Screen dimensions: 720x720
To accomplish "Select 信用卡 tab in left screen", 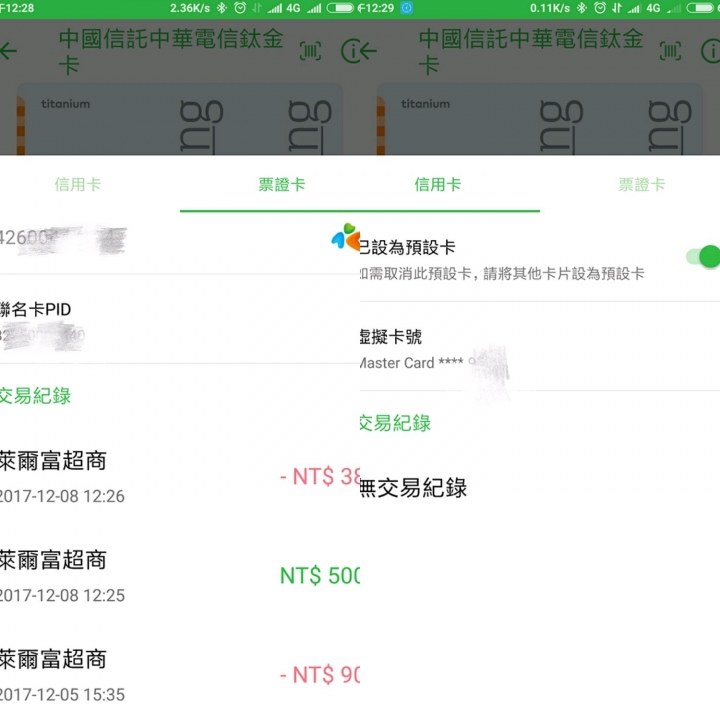I will coord(78,185).
